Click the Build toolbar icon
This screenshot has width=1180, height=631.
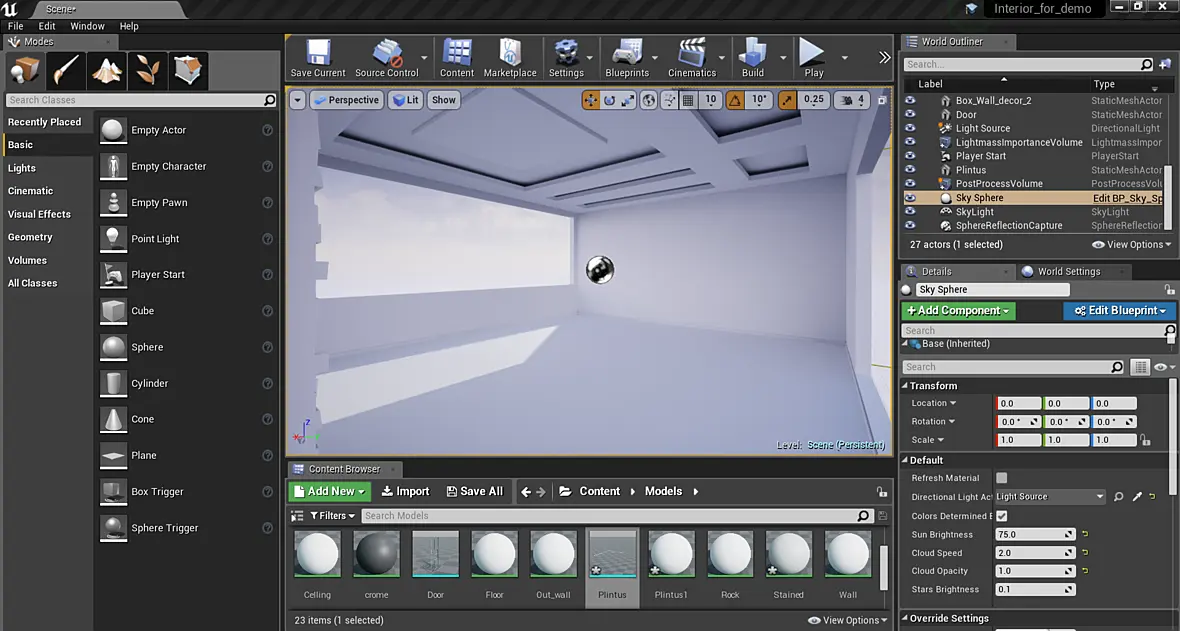point(753,59)
